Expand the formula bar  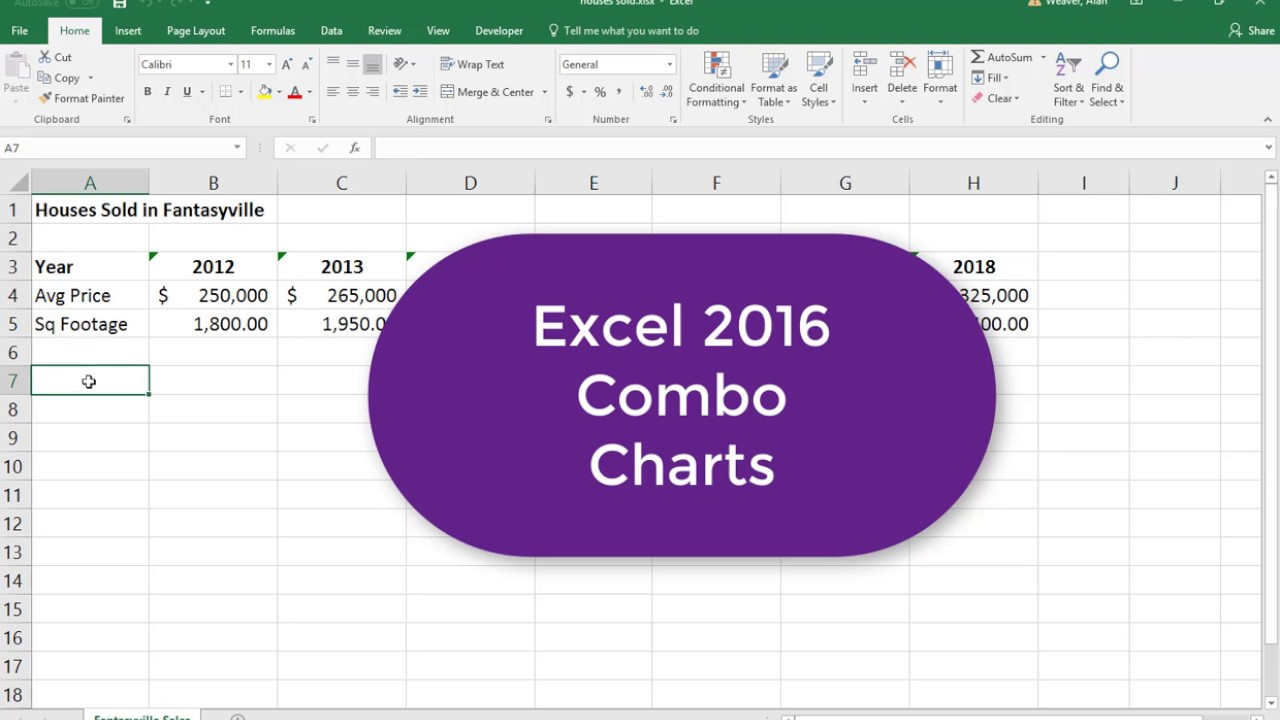point(1268,147)
